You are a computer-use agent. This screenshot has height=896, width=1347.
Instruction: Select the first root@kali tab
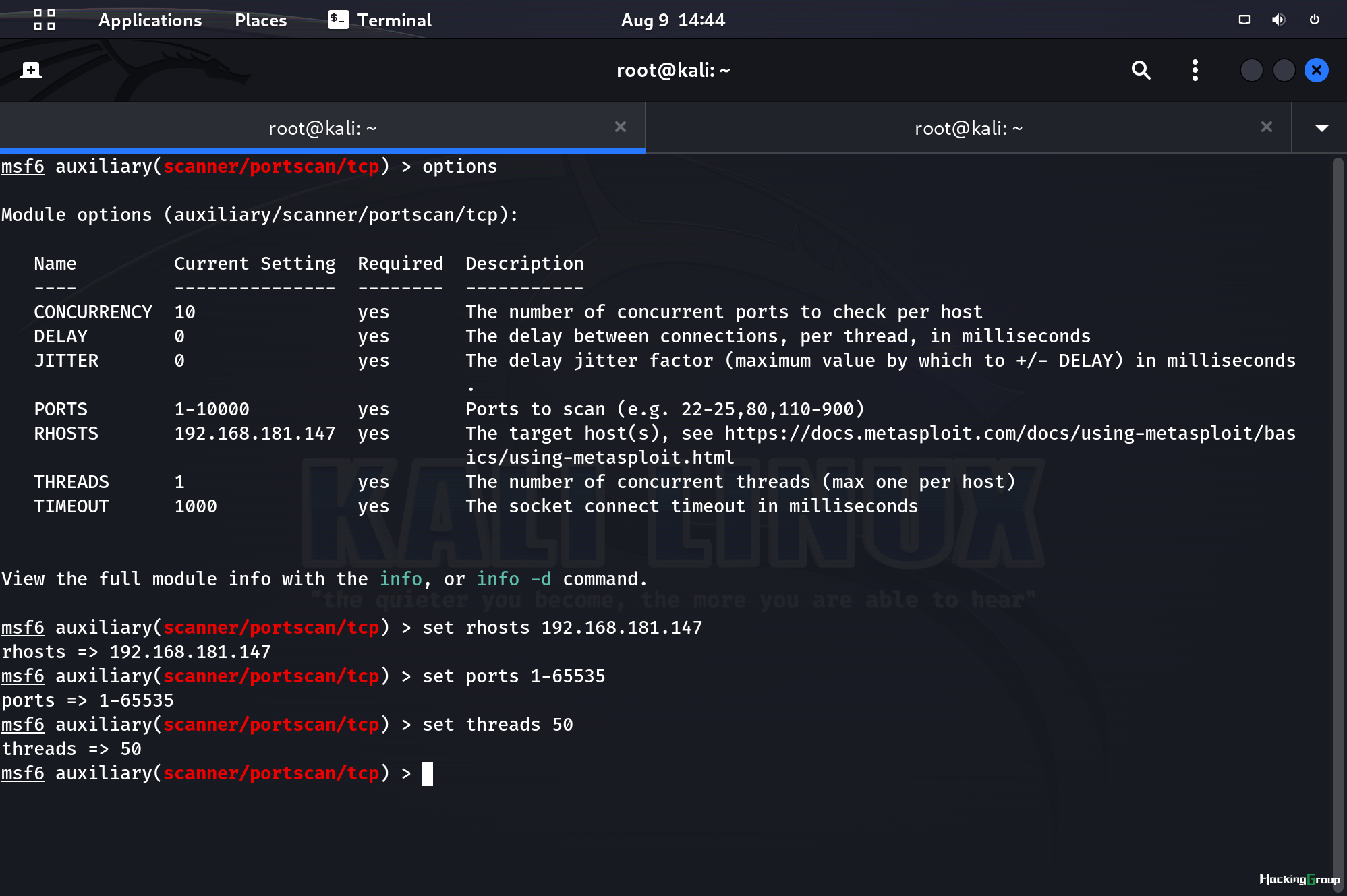point(322,128)
